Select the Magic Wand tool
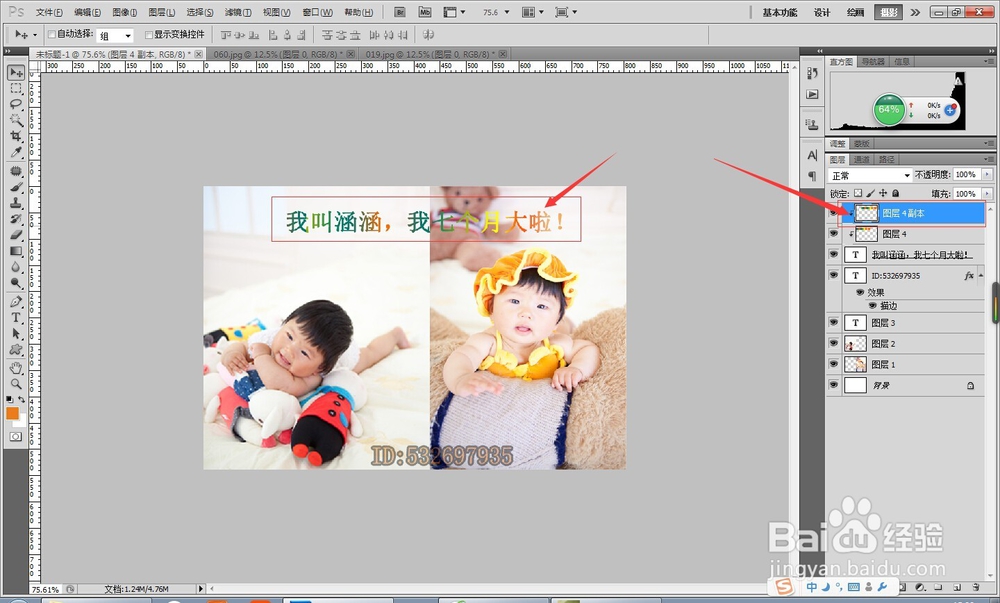 (16, 120)
